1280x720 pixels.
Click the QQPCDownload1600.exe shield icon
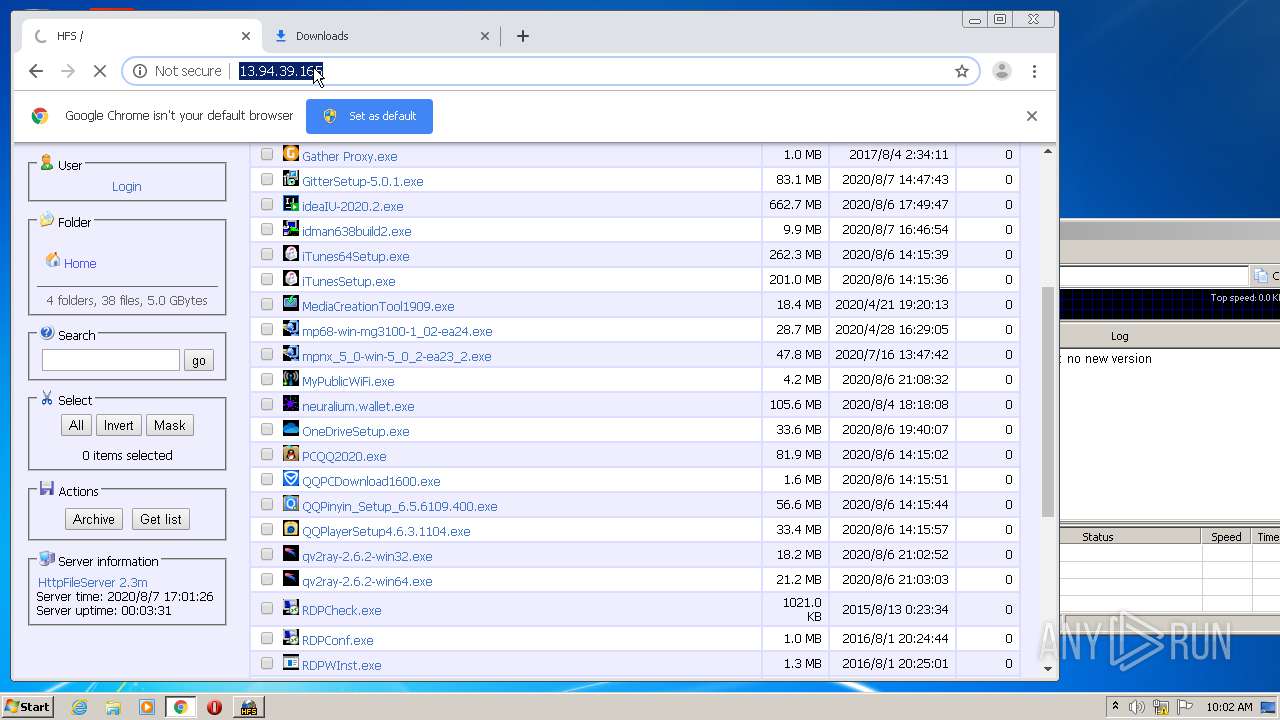click(x=291, y=479)
